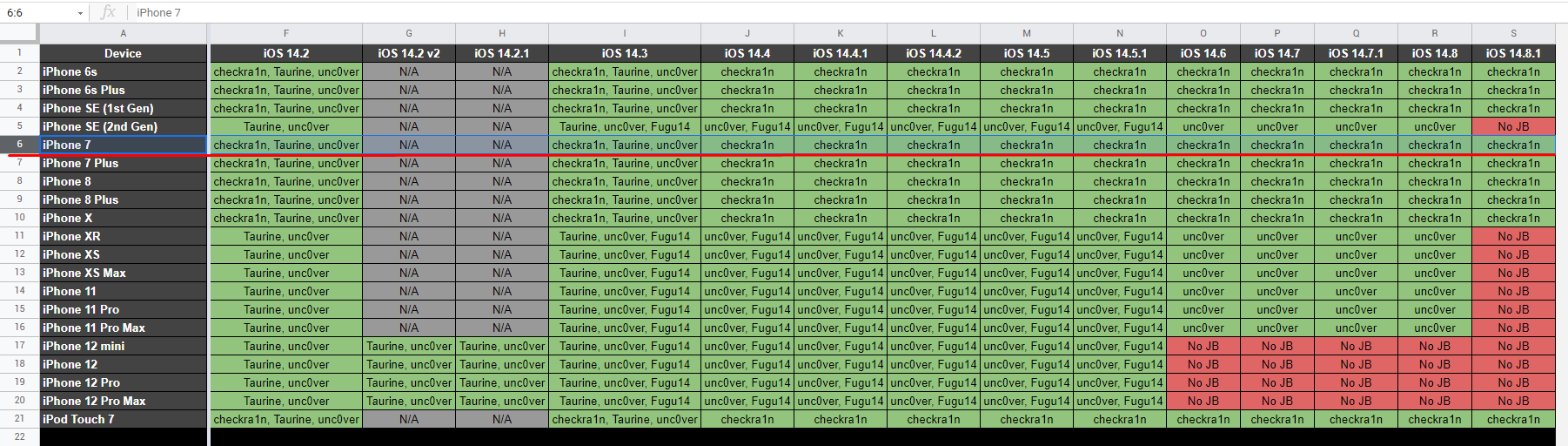Click the iOS 14.3 header cell

click(625, 53)
